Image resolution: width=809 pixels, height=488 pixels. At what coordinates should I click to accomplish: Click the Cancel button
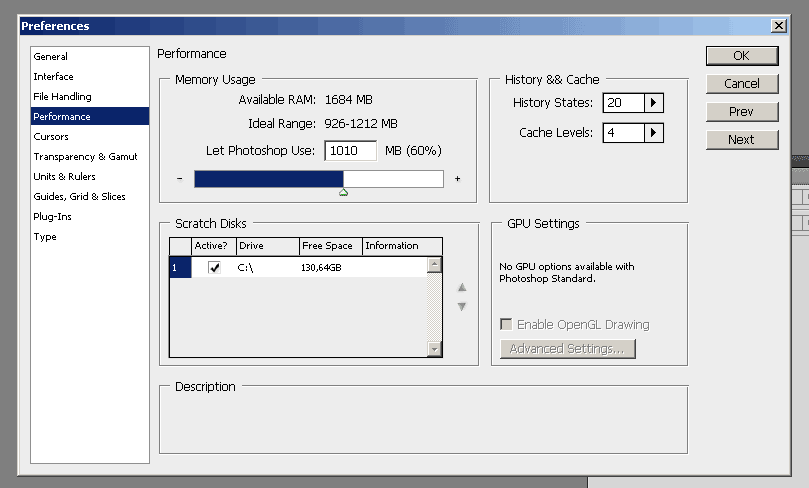point(741,84)
